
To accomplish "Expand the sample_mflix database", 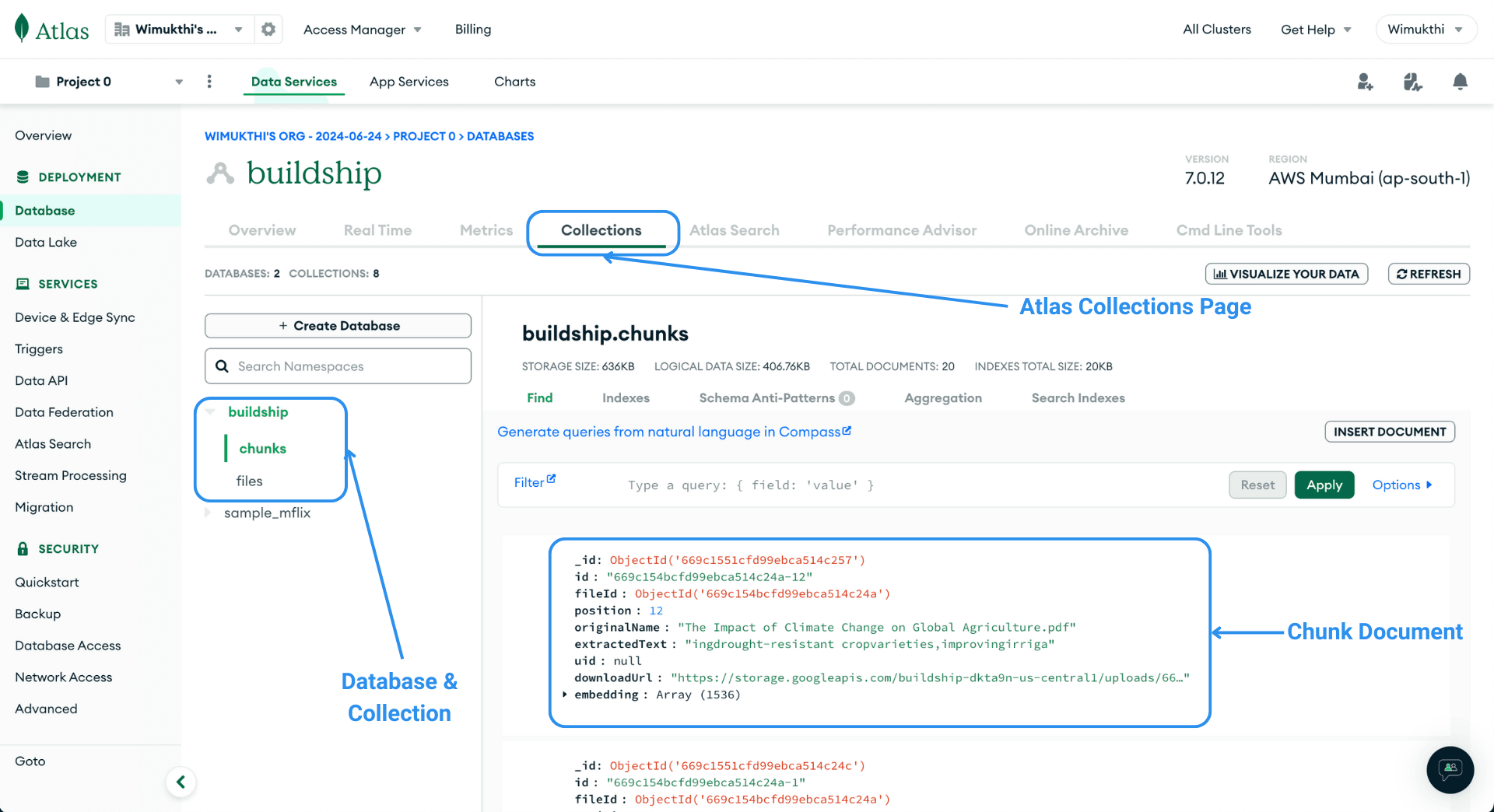I will pyautogui.click(x=208, y=513).
